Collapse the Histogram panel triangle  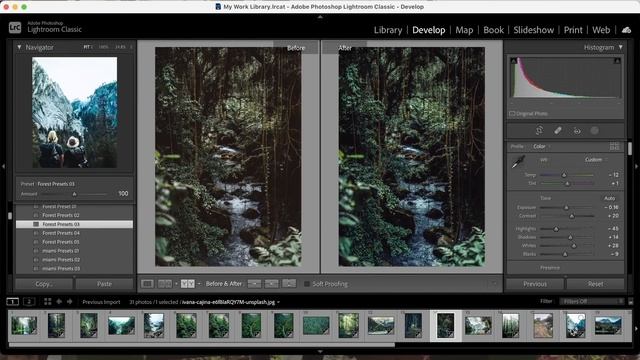(620, 47)
